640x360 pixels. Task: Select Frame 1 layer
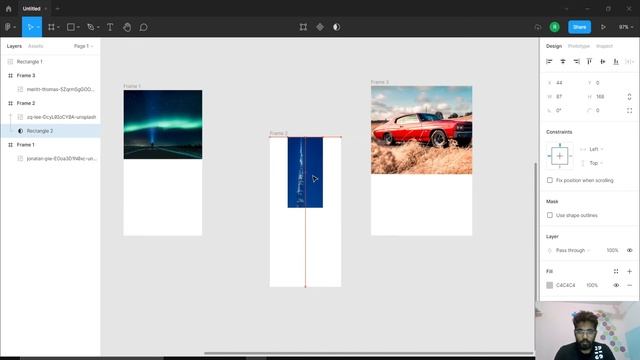[50, 145]
